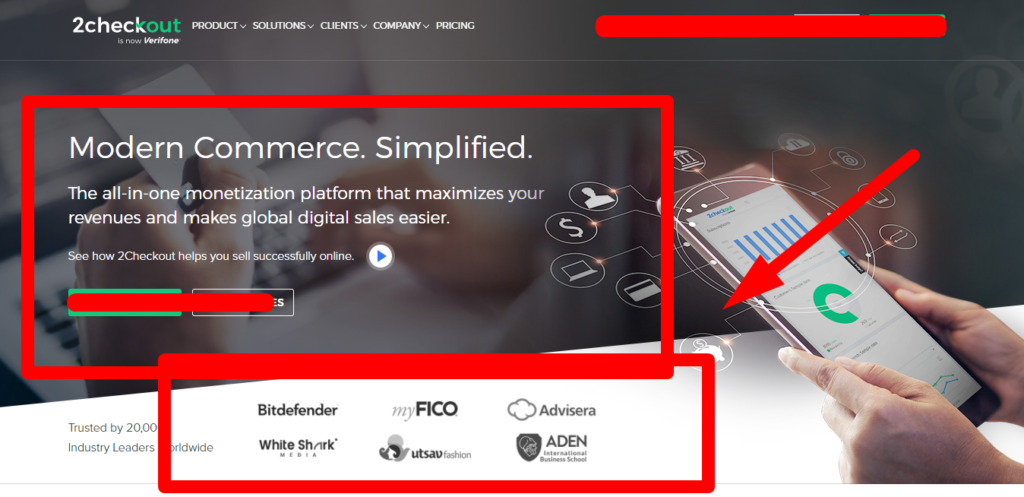Image resolution: width=1024 pixels, height=497 pixels.
Task: Click the bank building circle icon
Action: pyautogui.click(x=688, y=159)
